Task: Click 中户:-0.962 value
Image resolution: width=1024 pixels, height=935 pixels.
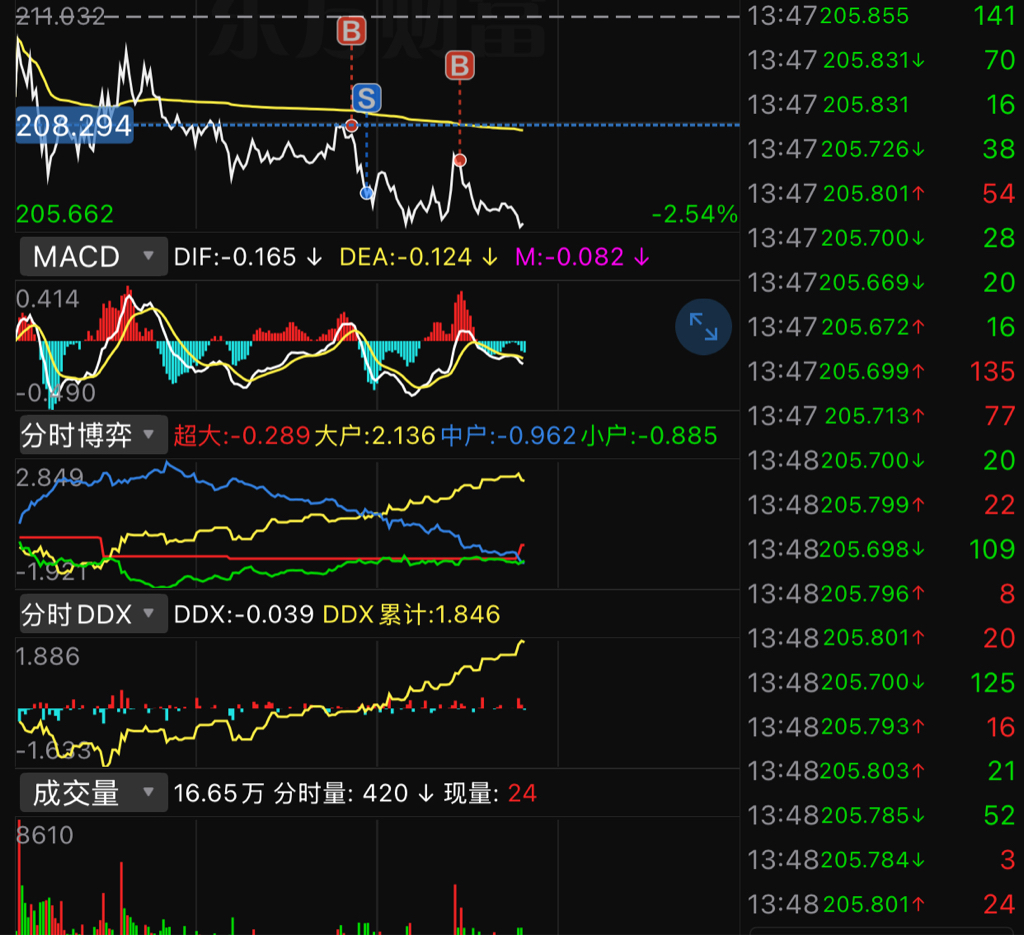Action: click(x=509, y=436)
